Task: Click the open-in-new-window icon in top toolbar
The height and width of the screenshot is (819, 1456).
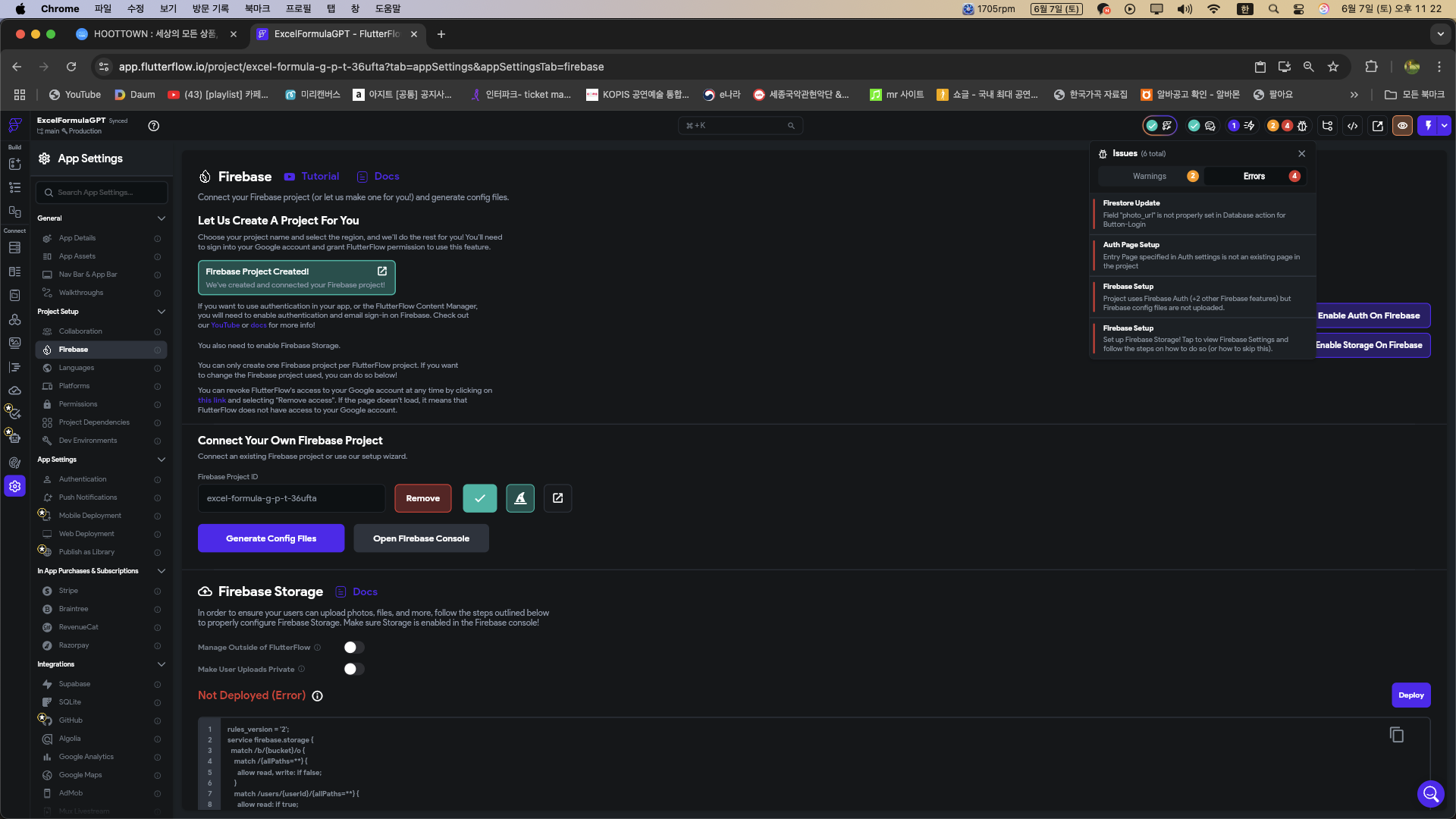Action: [1378, 126]
